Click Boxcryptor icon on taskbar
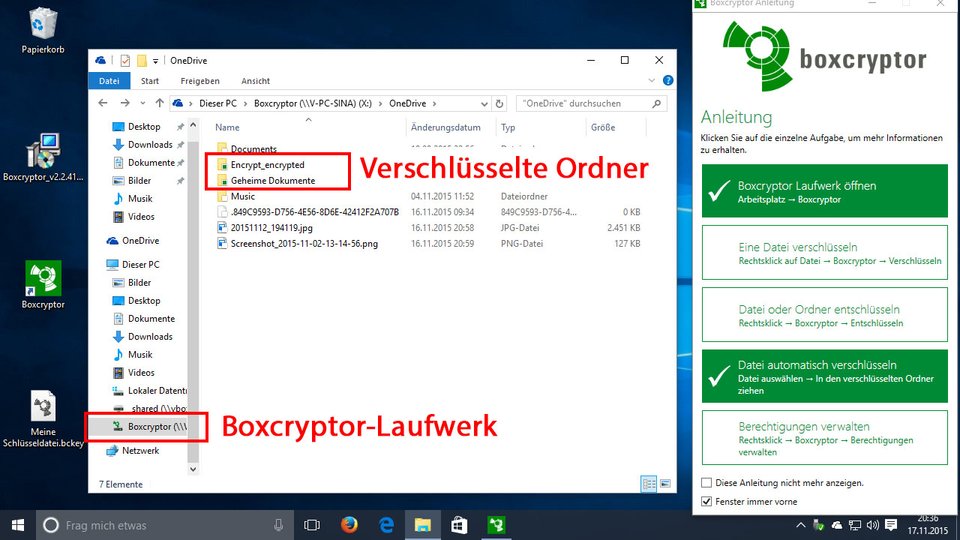 coord(496,525)
